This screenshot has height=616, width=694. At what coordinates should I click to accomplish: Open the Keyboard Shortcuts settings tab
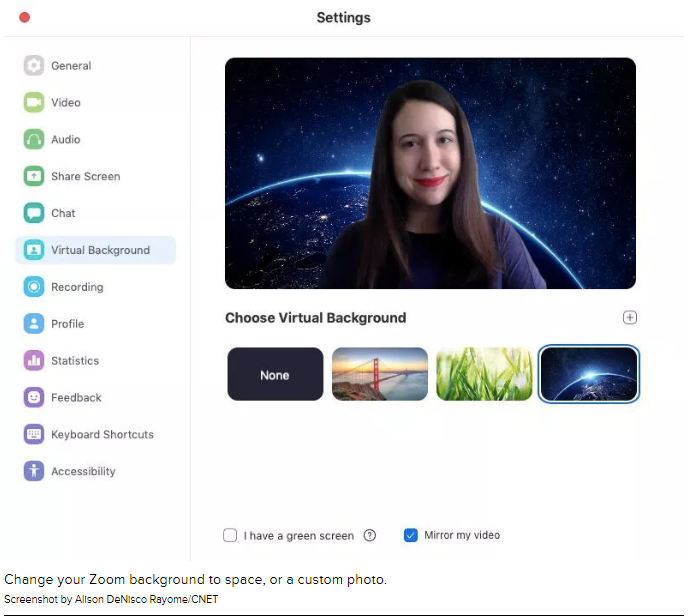102,435
